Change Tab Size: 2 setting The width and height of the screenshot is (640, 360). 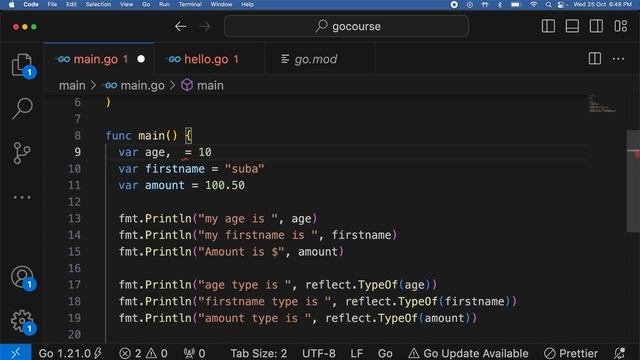[259, 353]
